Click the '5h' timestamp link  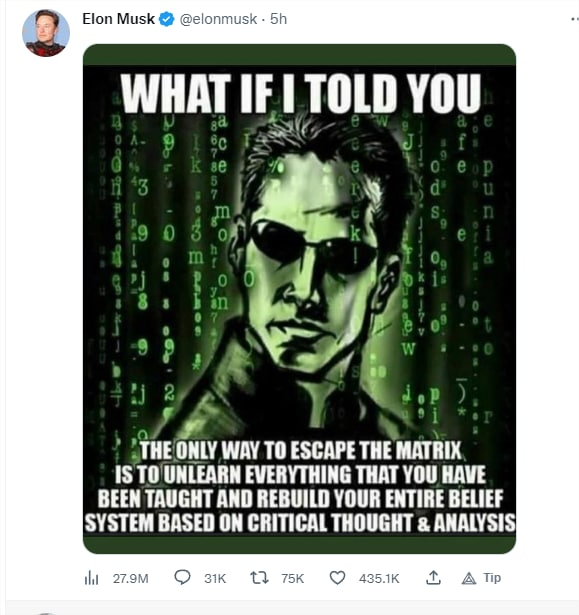click(x=279, y=19)
